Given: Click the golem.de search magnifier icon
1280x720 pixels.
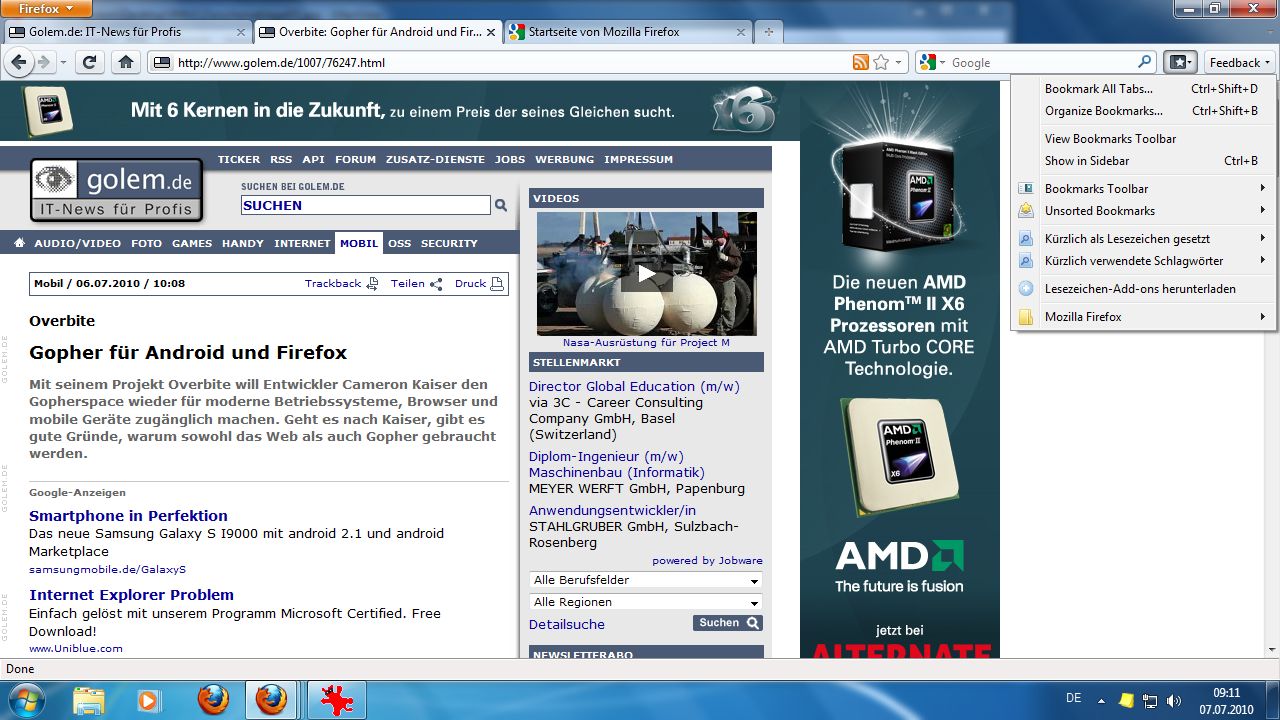Looking at the screenshot, I should (501, 205).
